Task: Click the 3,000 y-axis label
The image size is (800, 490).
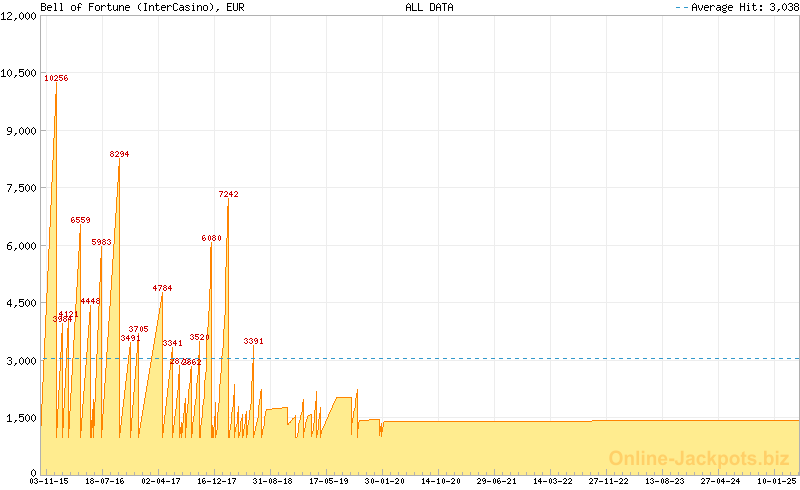Action: coord(20,360)
